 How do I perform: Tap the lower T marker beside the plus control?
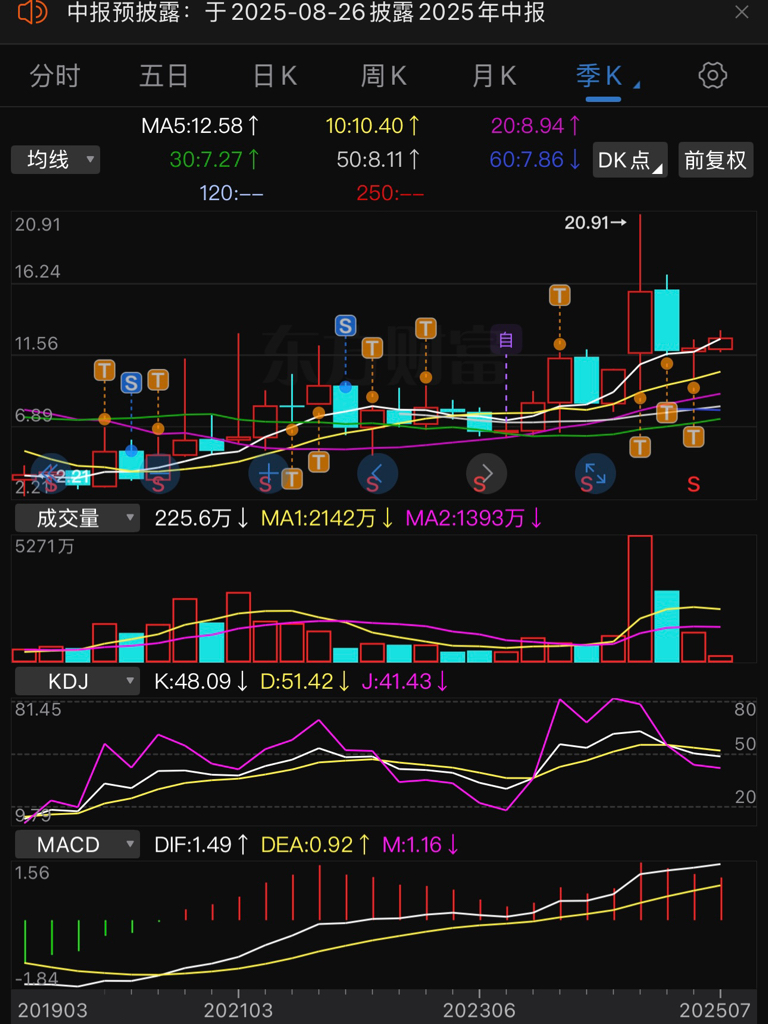coord(292,479)
